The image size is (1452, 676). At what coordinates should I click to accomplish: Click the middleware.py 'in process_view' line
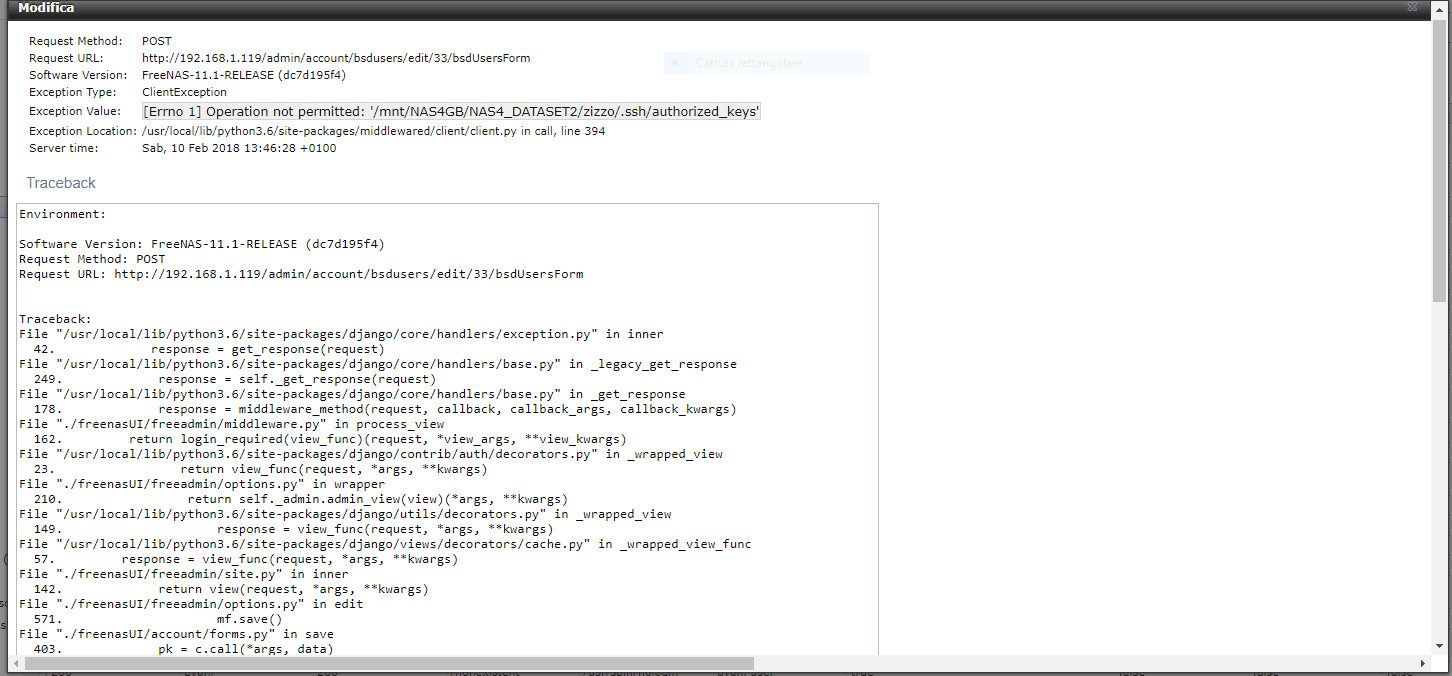click(232, 424)
